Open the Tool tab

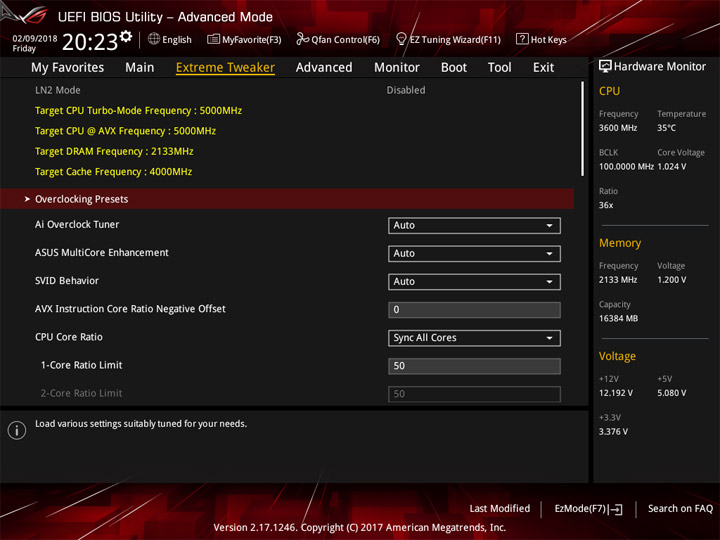[x=499, y=68]
